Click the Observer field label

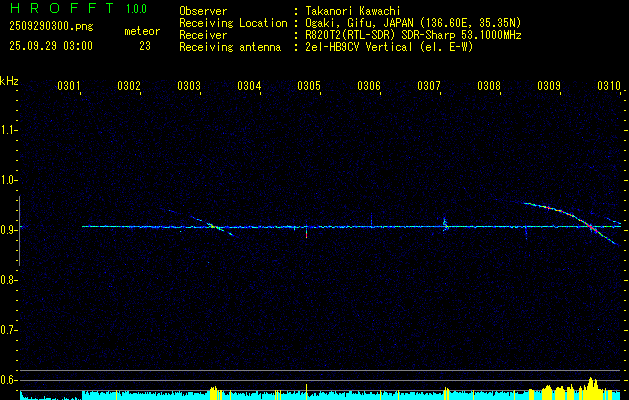coord(203,11)
